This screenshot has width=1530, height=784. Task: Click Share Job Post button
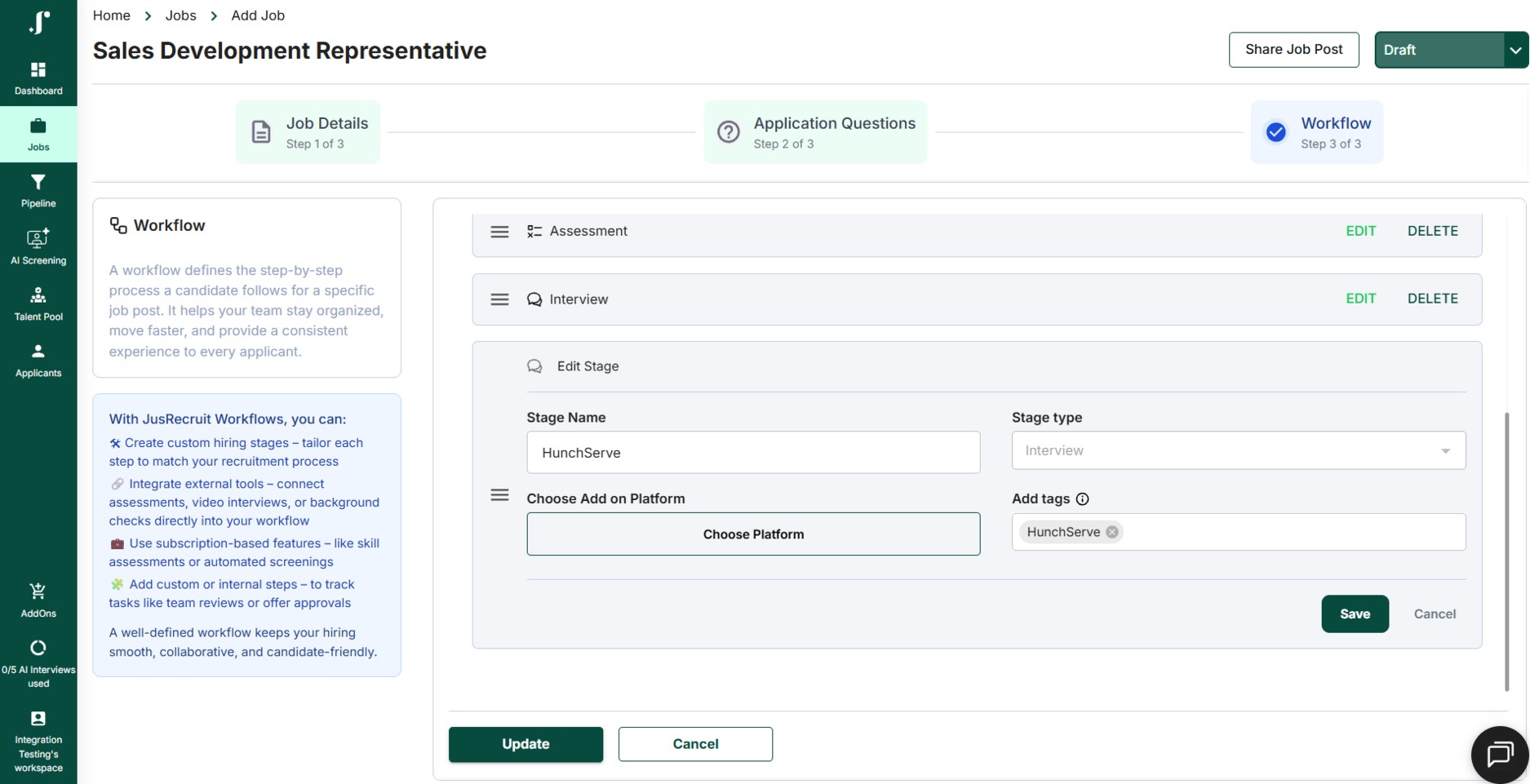tap(1294, 50)
